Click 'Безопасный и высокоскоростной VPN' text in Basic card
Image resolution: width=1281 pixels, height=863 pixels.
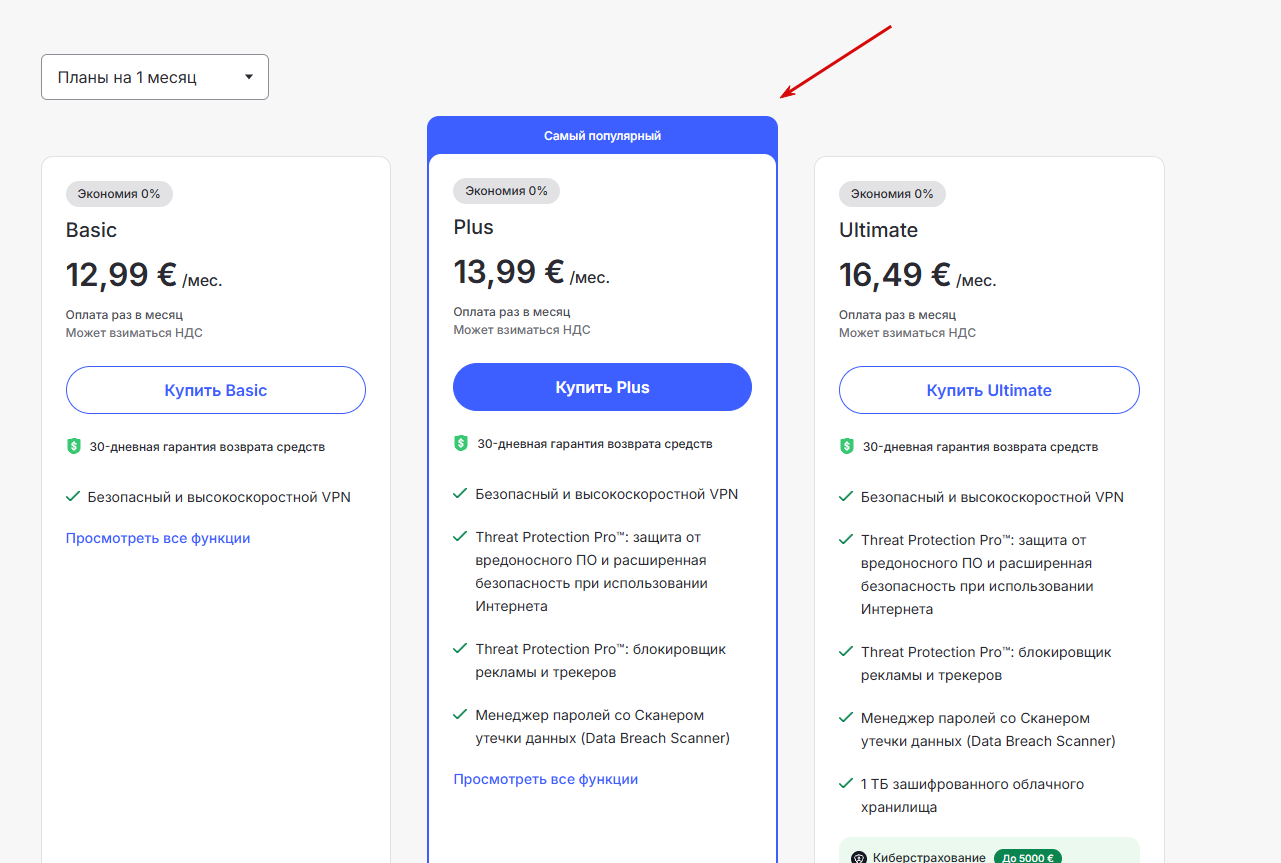pyautogui.click(x=219, y=497)
